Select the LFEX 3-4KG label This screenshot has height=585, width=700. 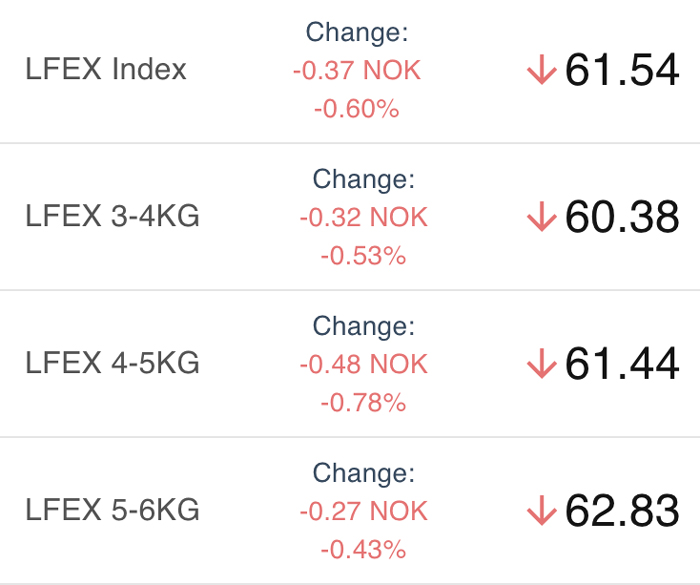112,216
